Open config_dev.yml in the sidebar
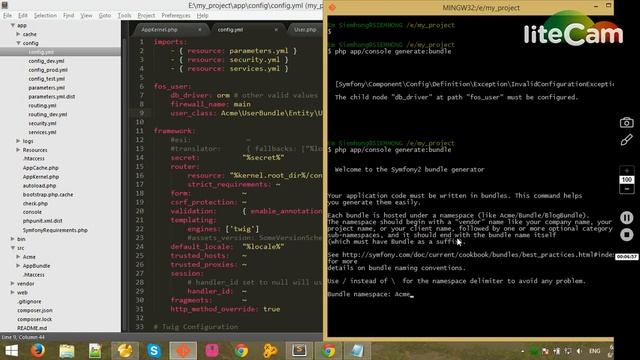640x360 pixels. pyautogui.click(x=46, y=61)
